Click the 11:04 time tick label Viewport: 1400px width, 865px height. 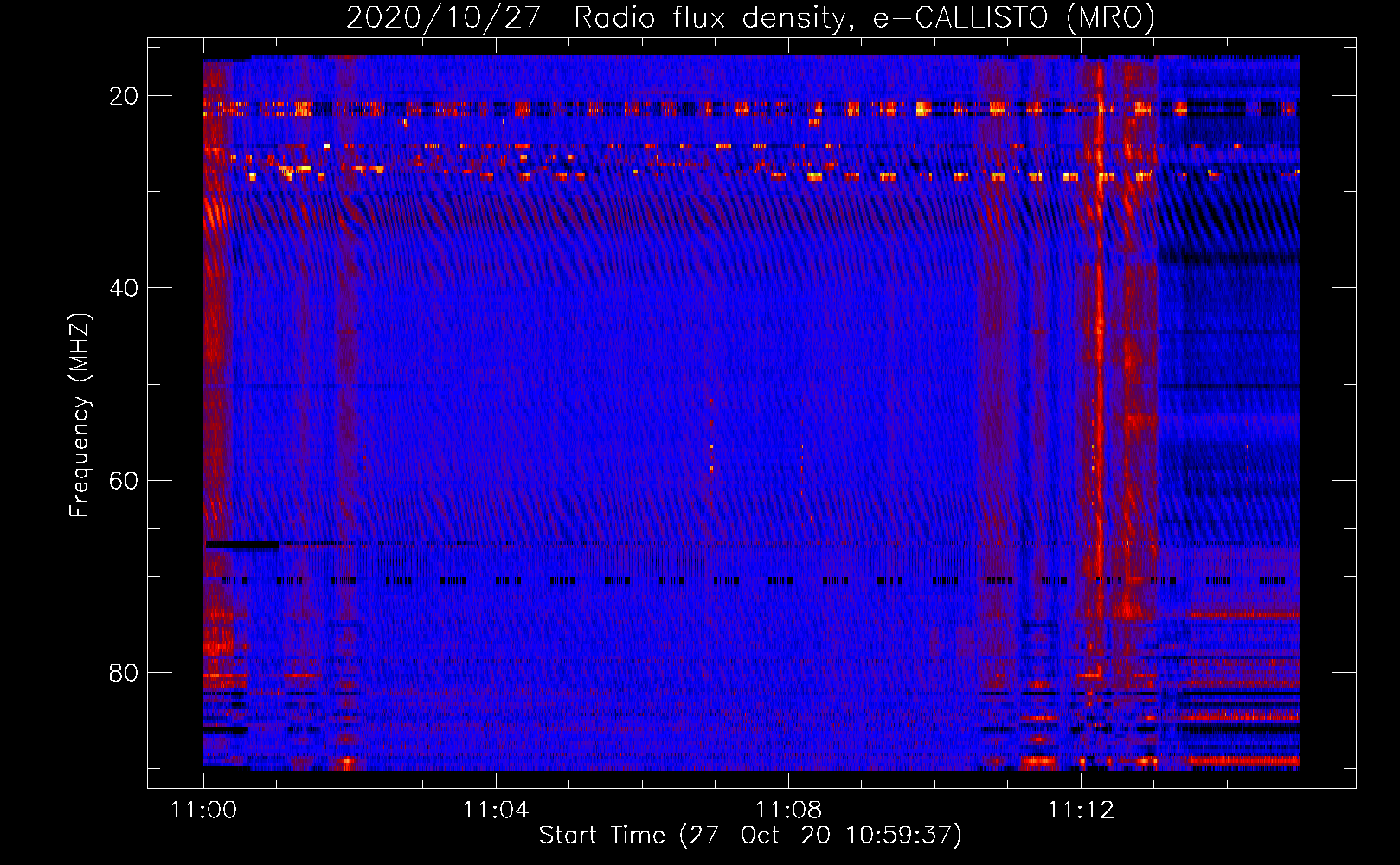(495, 810)
